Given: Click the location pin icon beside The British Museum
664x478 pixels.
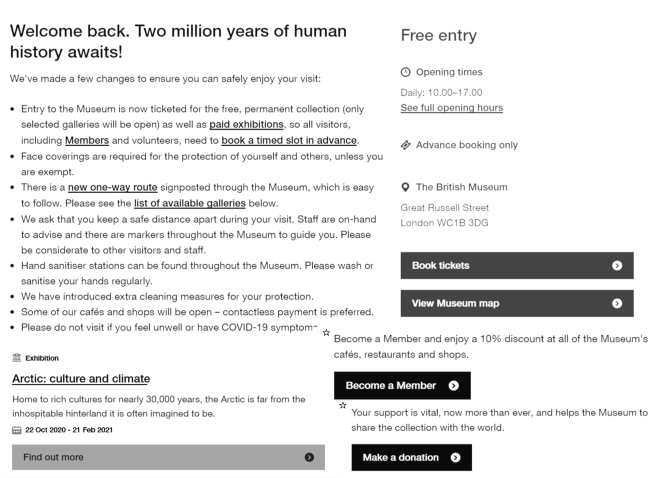Looking at the screenshot, I should [x=405, y=187].
